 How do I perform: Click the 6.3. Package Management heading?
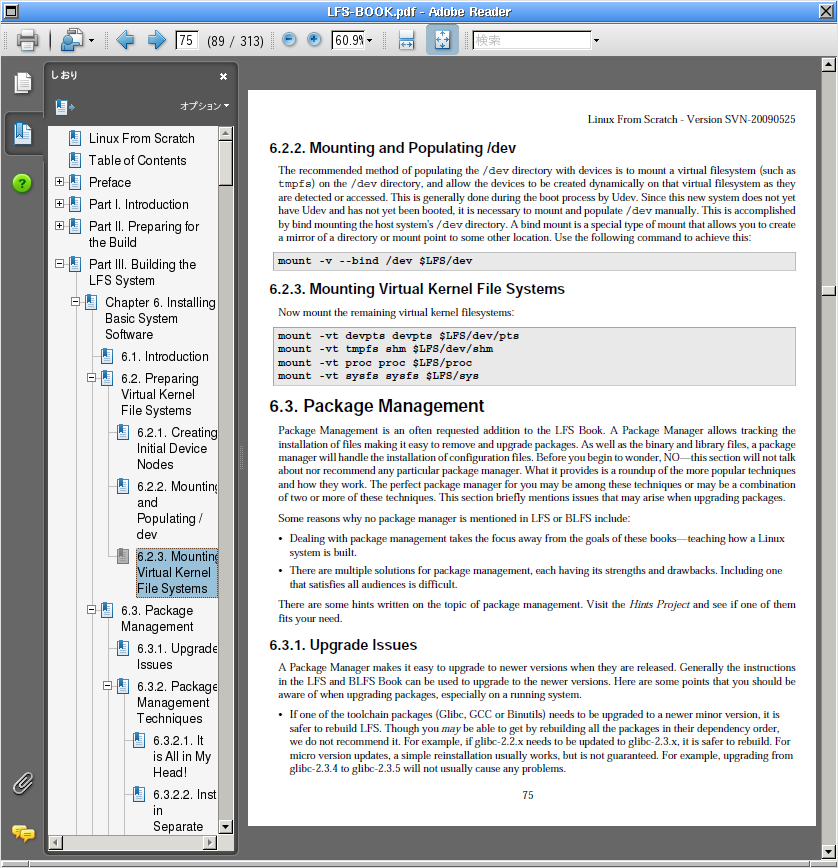click(x=376, y=406)
